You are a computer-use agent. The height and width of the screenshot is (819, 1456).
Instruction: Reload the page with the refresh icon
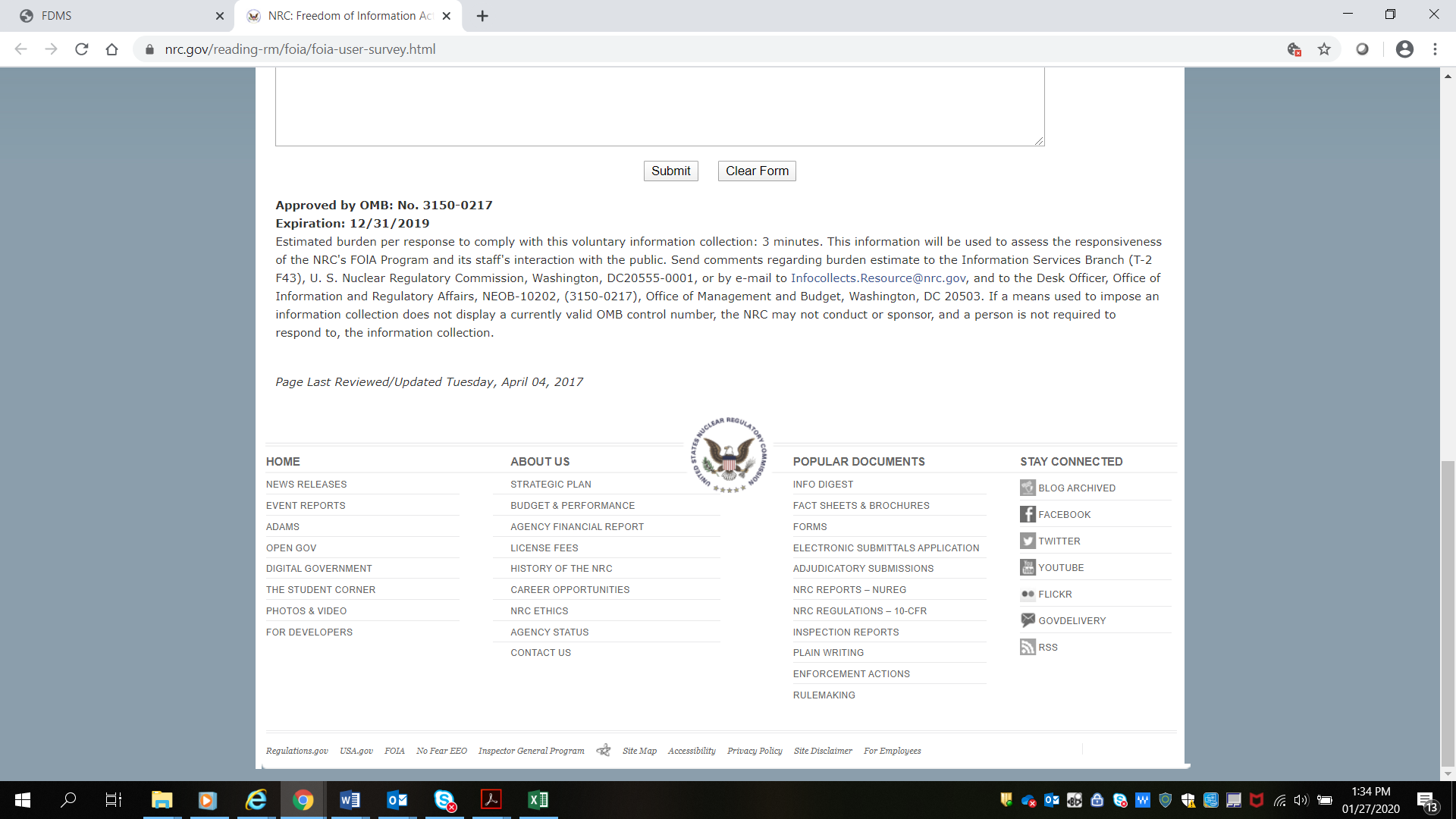click(x=82, y=49)
